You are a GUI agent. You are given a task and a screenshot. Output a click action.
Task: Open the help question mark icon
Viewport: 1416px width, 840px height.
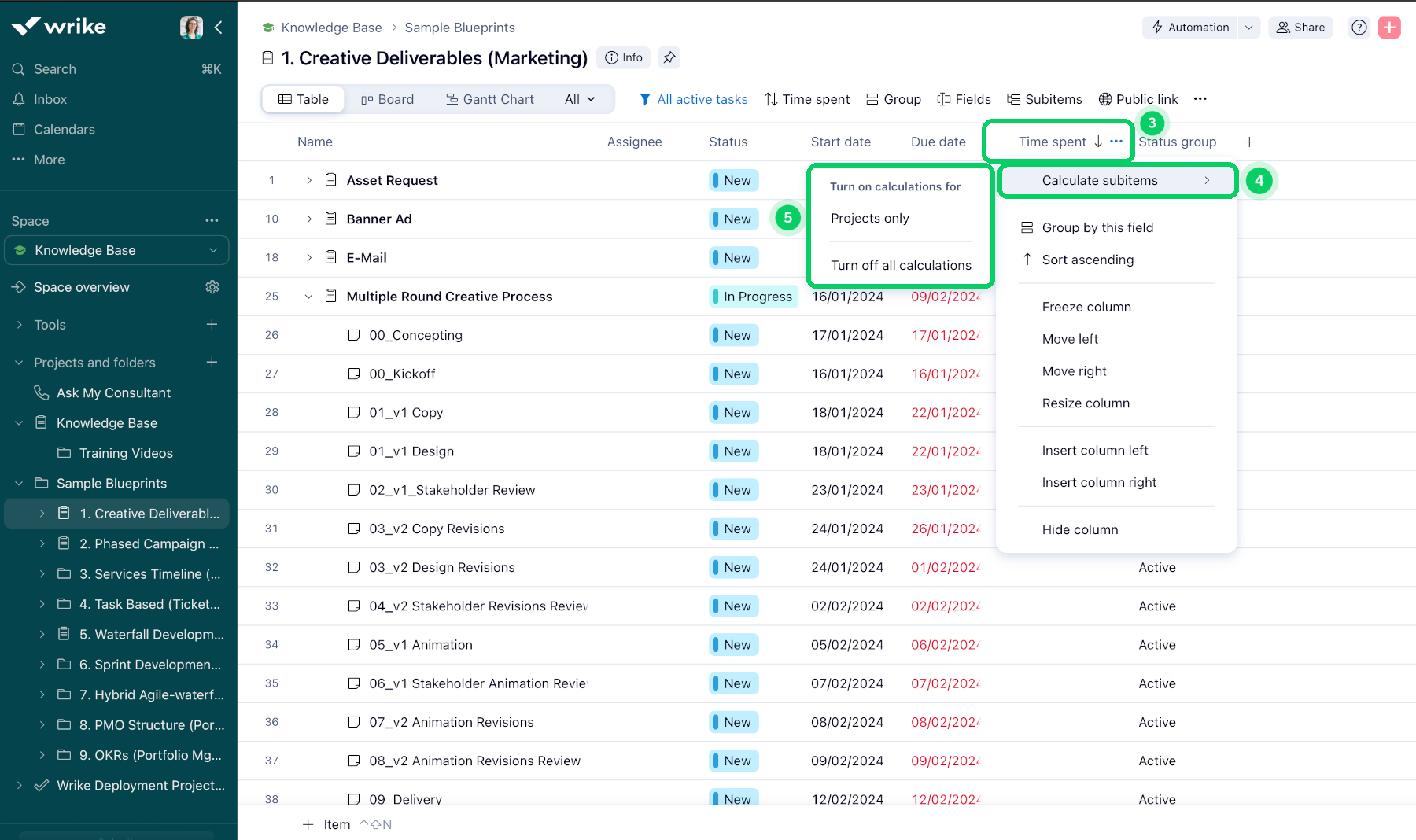[x=1359, y=27]
